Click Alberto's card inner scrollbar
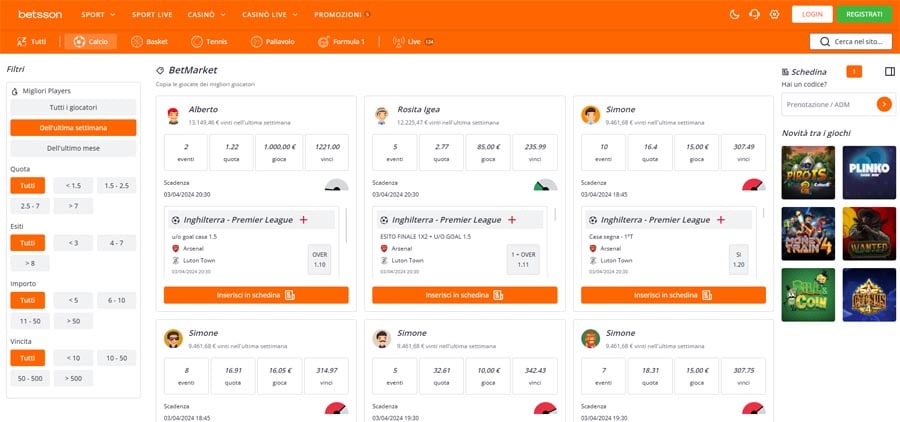This screenshot has width=900, height=422. (x=346, y=224)
